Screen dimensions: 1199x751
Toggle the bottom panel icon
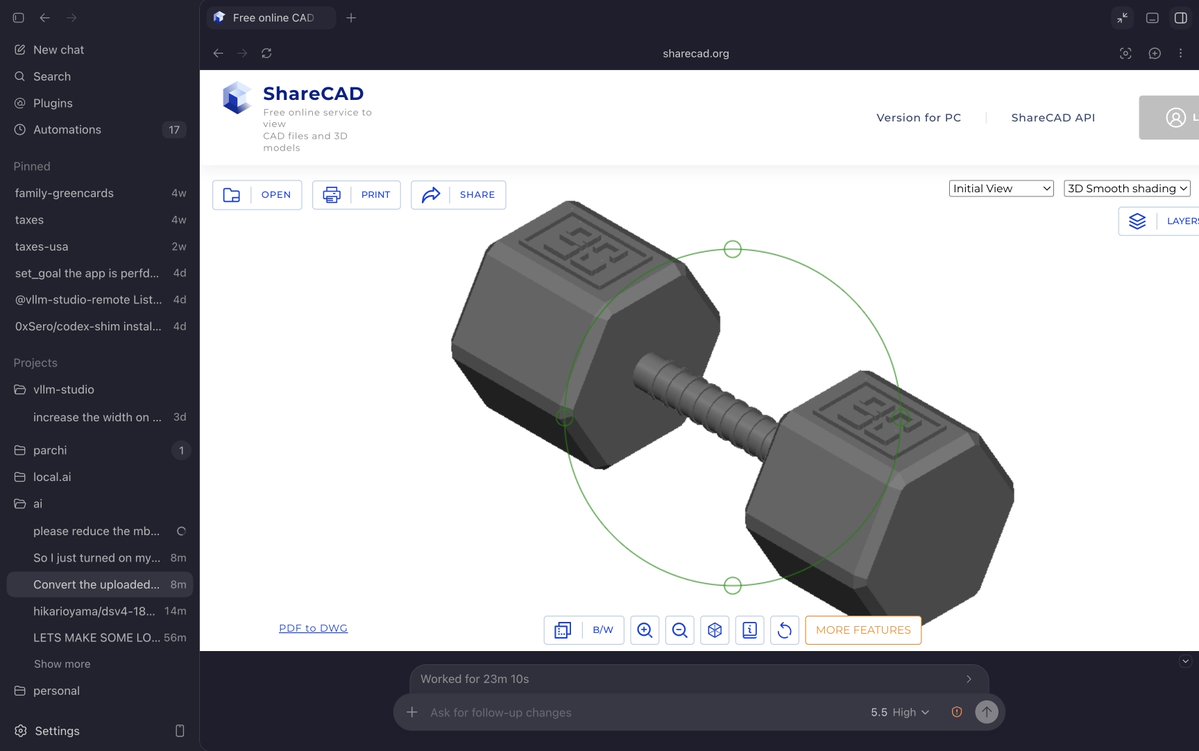(1152, 18)
